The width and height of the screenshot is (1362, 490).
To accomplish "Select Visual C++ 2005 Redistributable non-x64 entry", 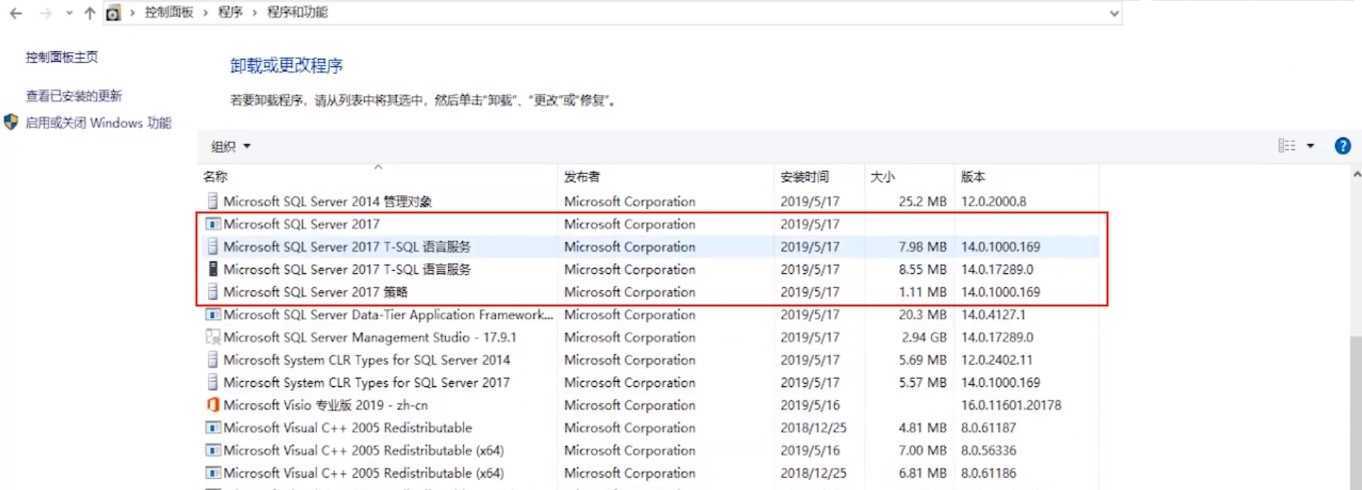I will (x=347, y=428).
